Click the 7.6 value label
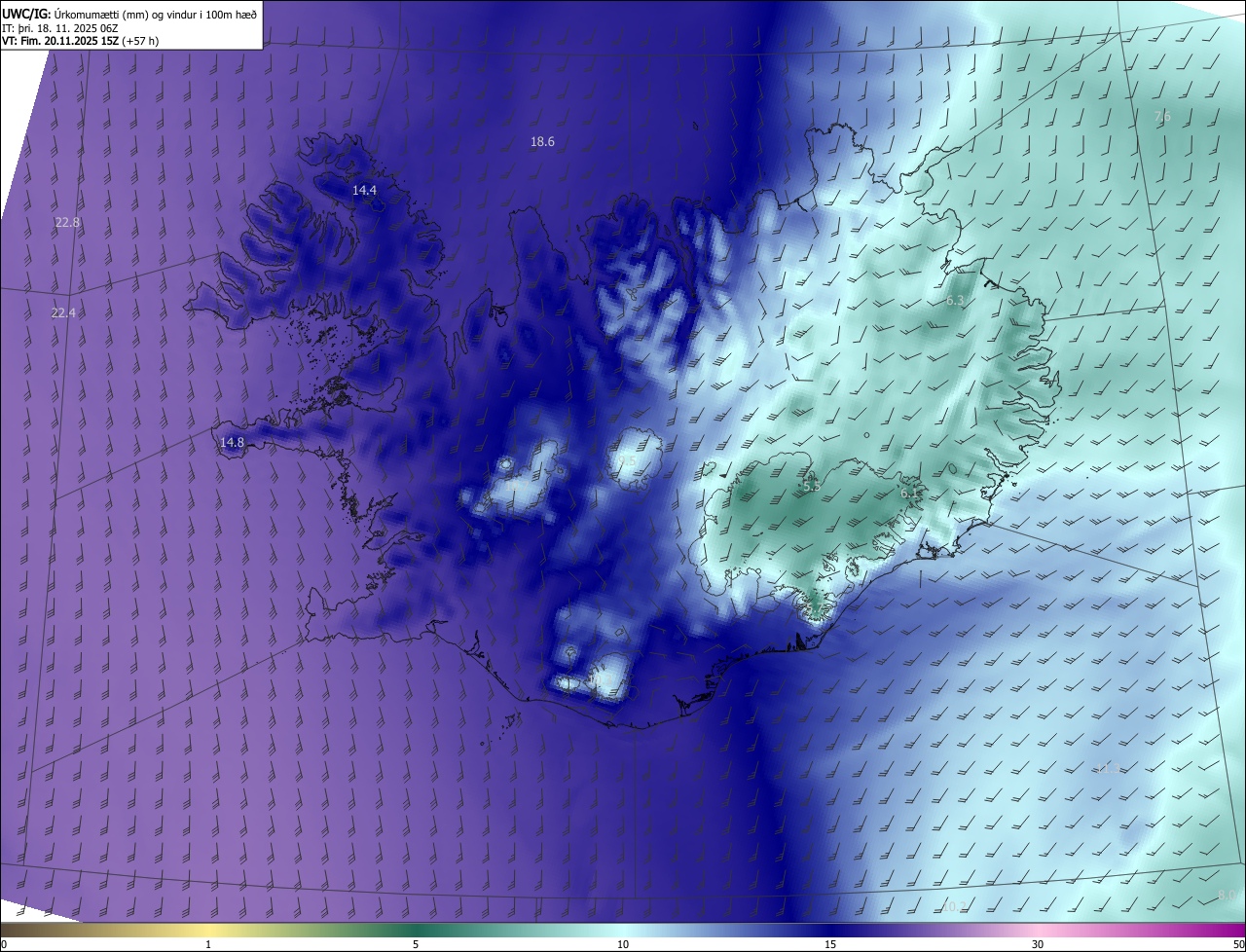The width and height of the screenshot is (1246, 952). (x=1162, y=117)
